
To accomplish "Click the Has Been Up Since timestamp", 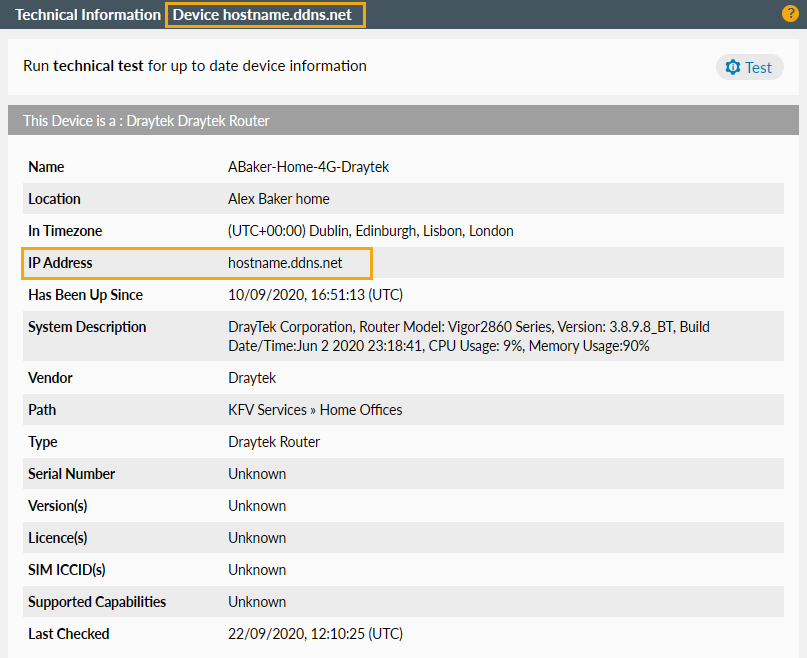I will click(315, 294).
